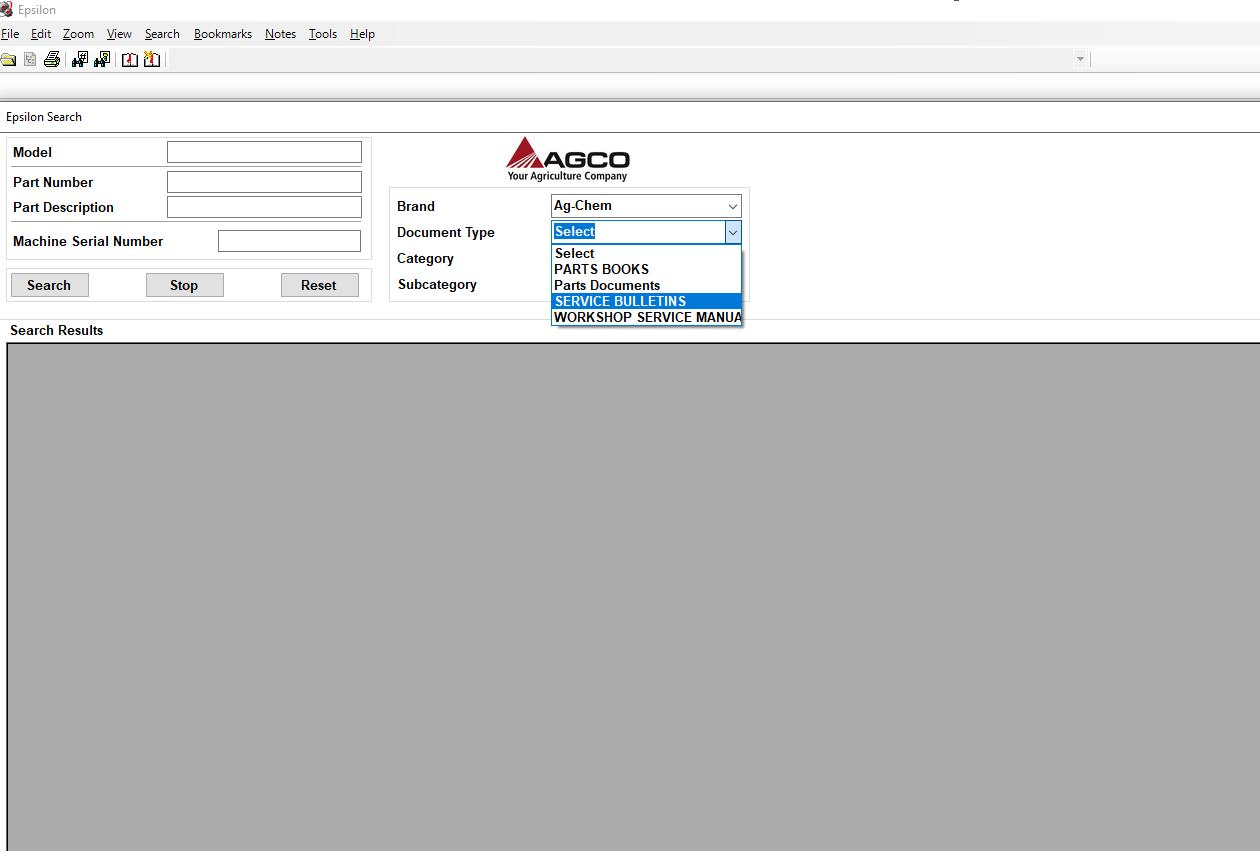
Task: Click the document tree toolbar icon
Action: coord(30,60)
